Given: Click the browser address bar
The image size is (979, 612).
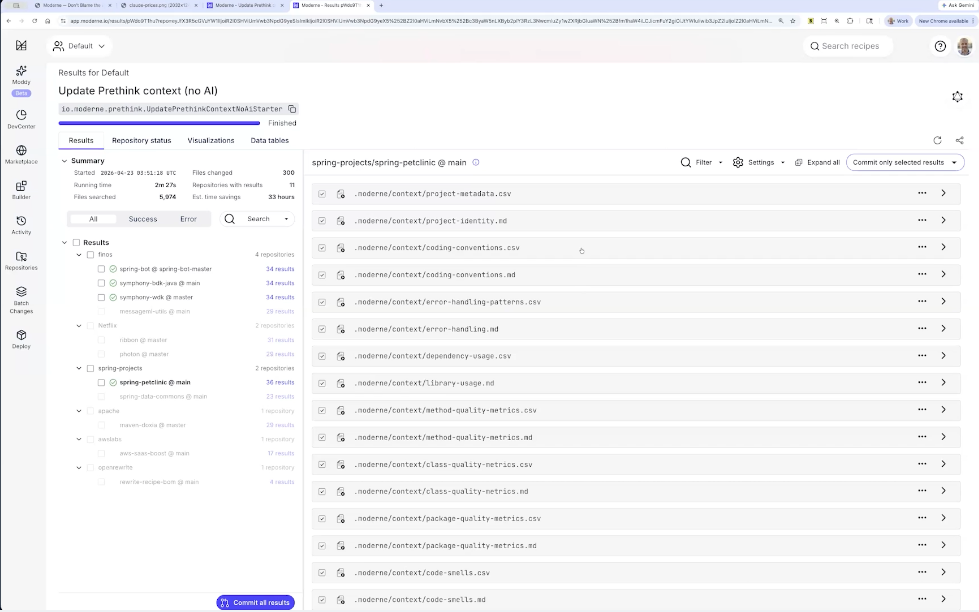Looking at the screenshot, I should point(420,21).
